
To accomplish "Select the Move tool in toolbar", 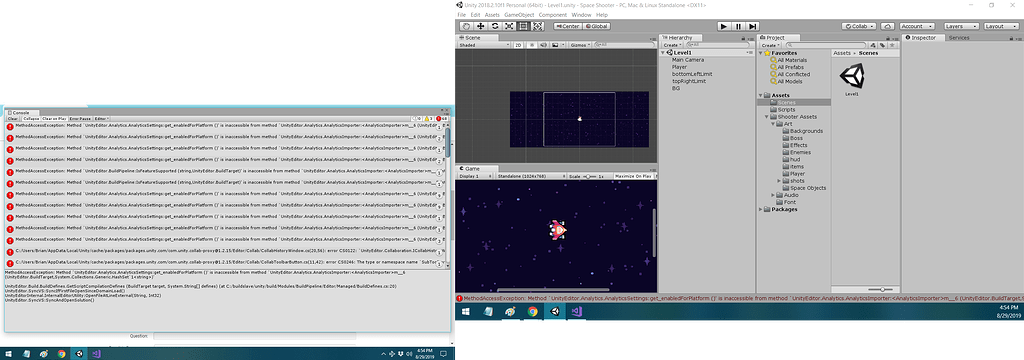I will 481,26.
